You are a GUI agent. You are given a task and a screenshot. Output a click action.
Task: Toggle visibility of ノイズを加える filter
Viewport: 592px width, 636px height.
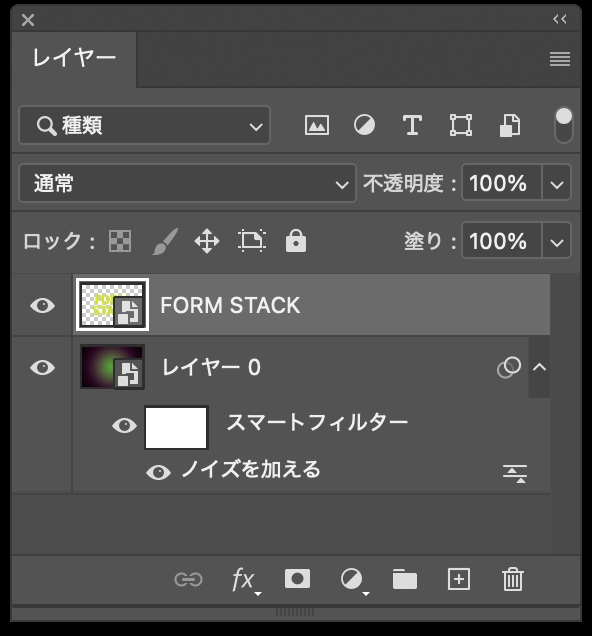[x=159, y=473]
